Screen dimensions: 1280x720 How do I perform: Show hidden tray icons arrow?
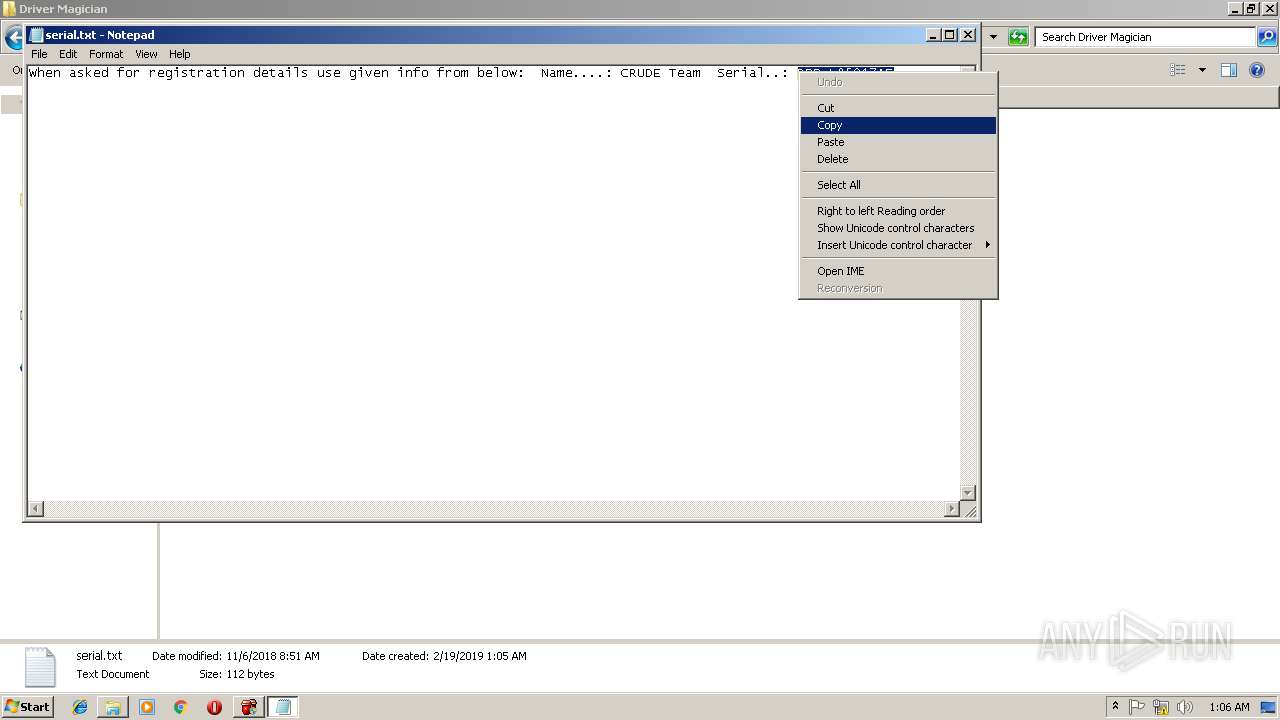tap(1115, 707)
